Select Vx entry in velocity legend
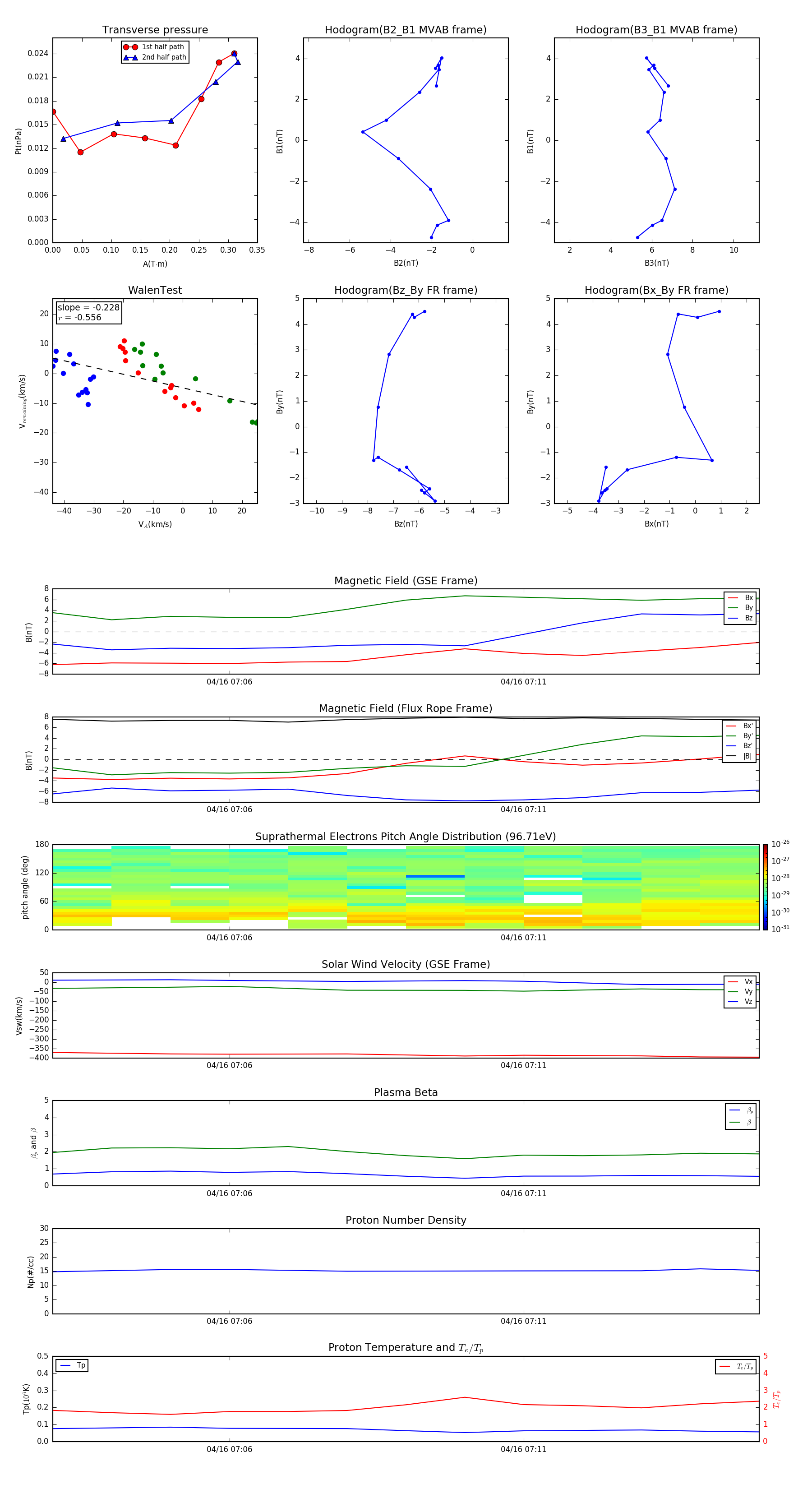The height and width of the screenshot is (1489, 812). click(741, 981)
